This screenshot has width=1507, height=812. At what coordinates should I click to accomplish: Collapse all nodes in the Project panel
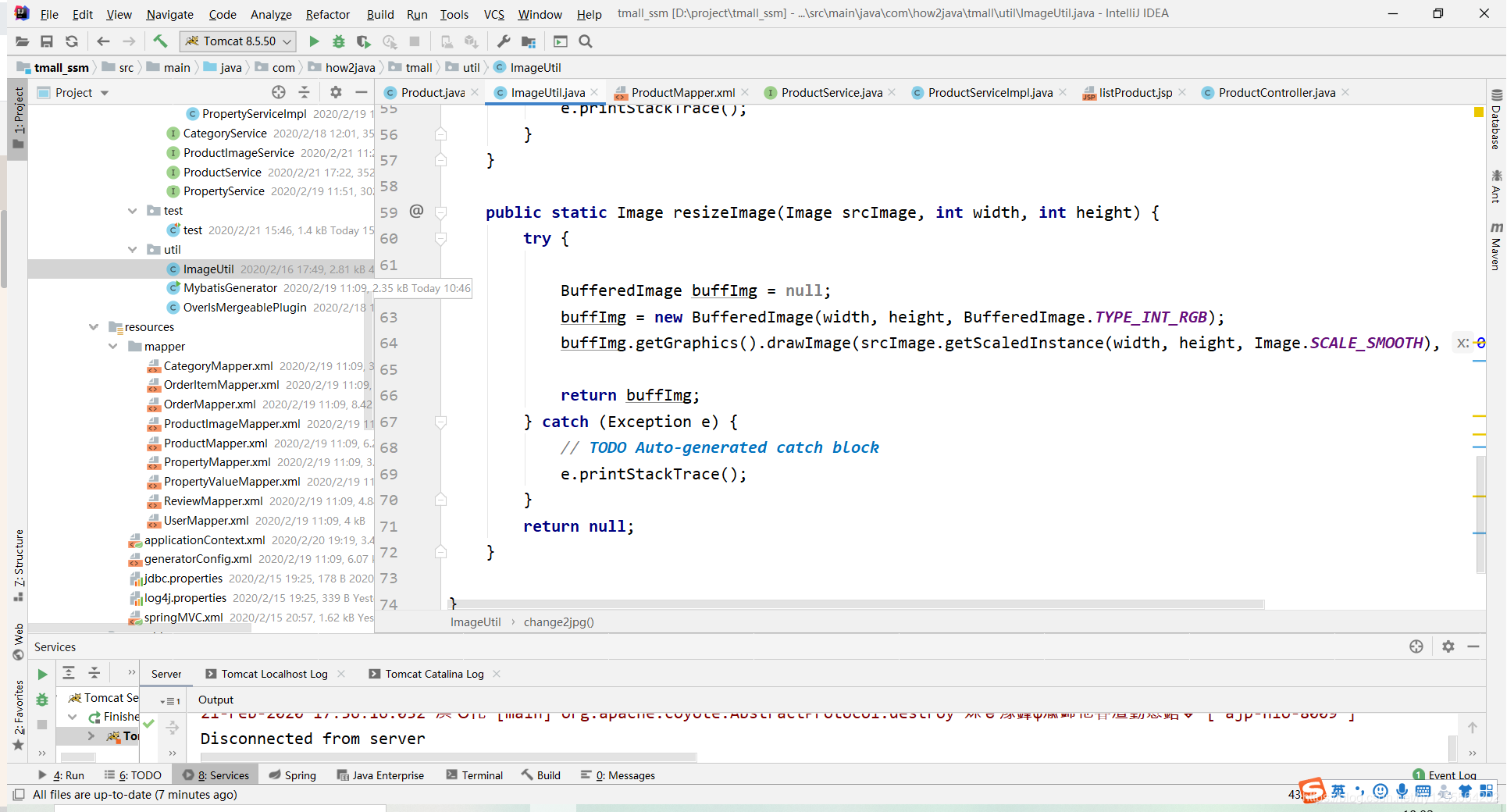click(x=305, y=92)
